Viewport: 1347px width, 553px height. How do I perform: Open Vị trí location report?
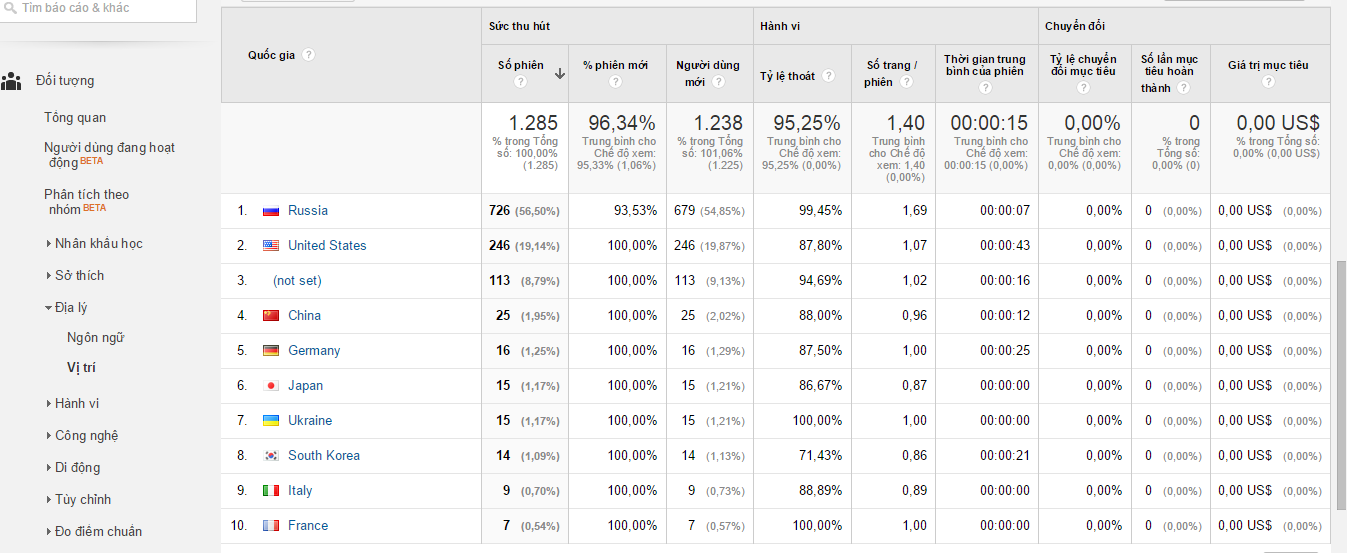coord(81,367)
